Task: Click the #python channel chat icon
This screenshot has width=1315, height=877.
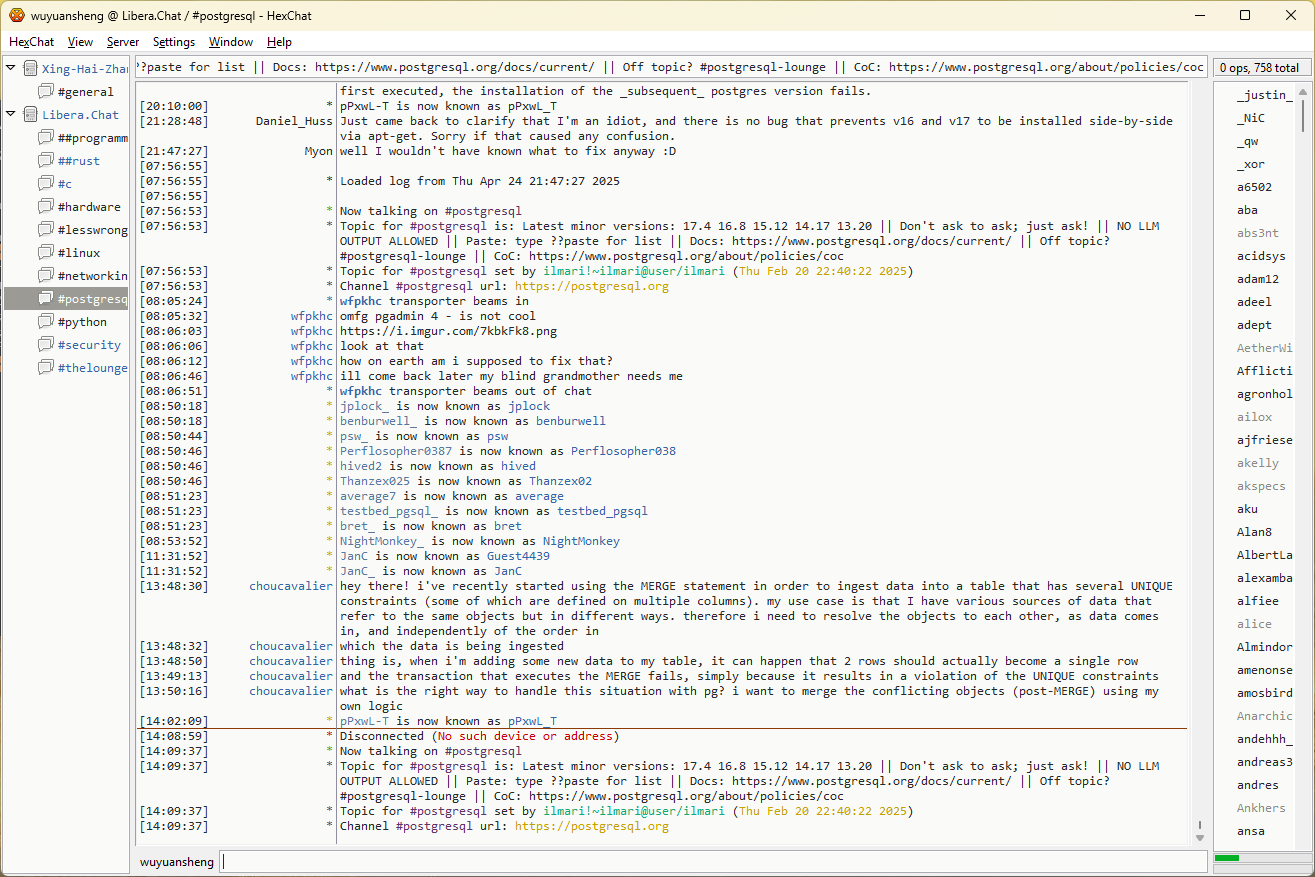Action: click(x=46, y=322)
